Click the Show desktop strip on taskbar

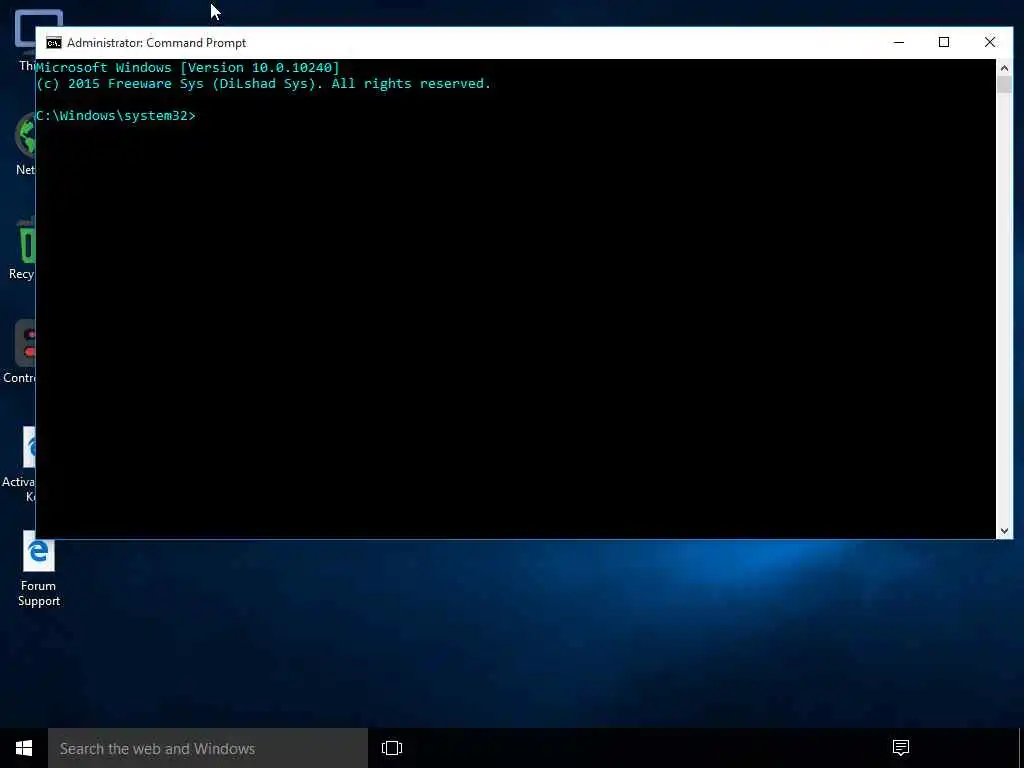(x=1021, y=748)
